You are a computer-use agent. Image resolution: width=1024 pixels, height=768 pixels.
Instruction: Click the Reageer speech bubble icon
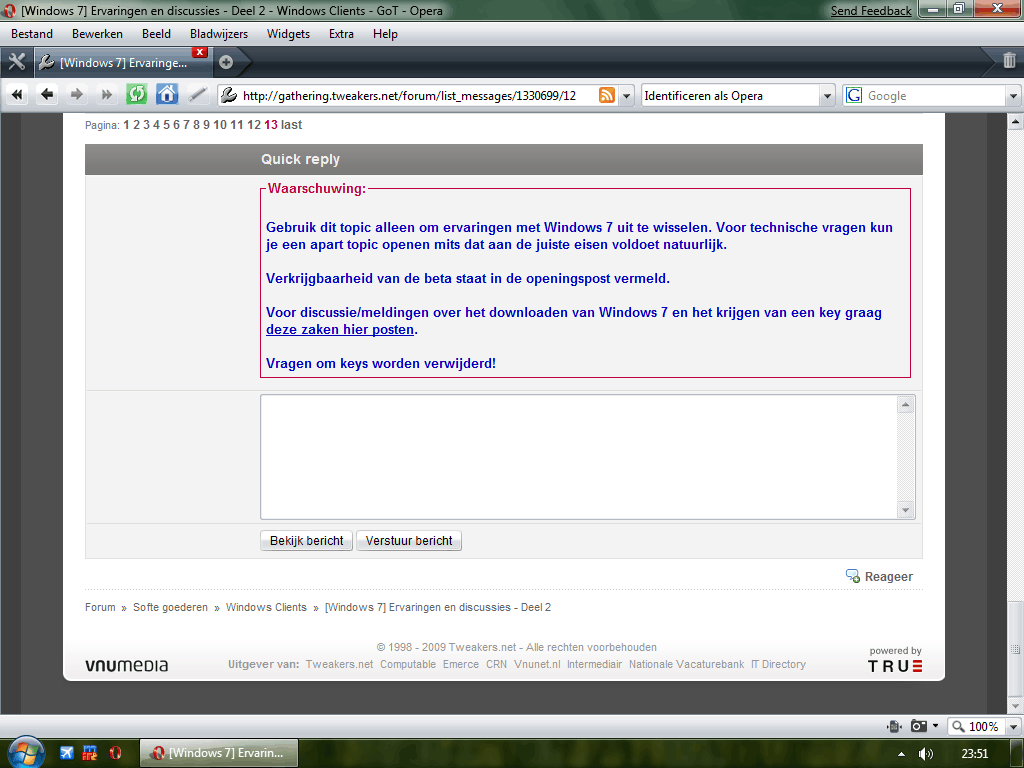[853, 576]
